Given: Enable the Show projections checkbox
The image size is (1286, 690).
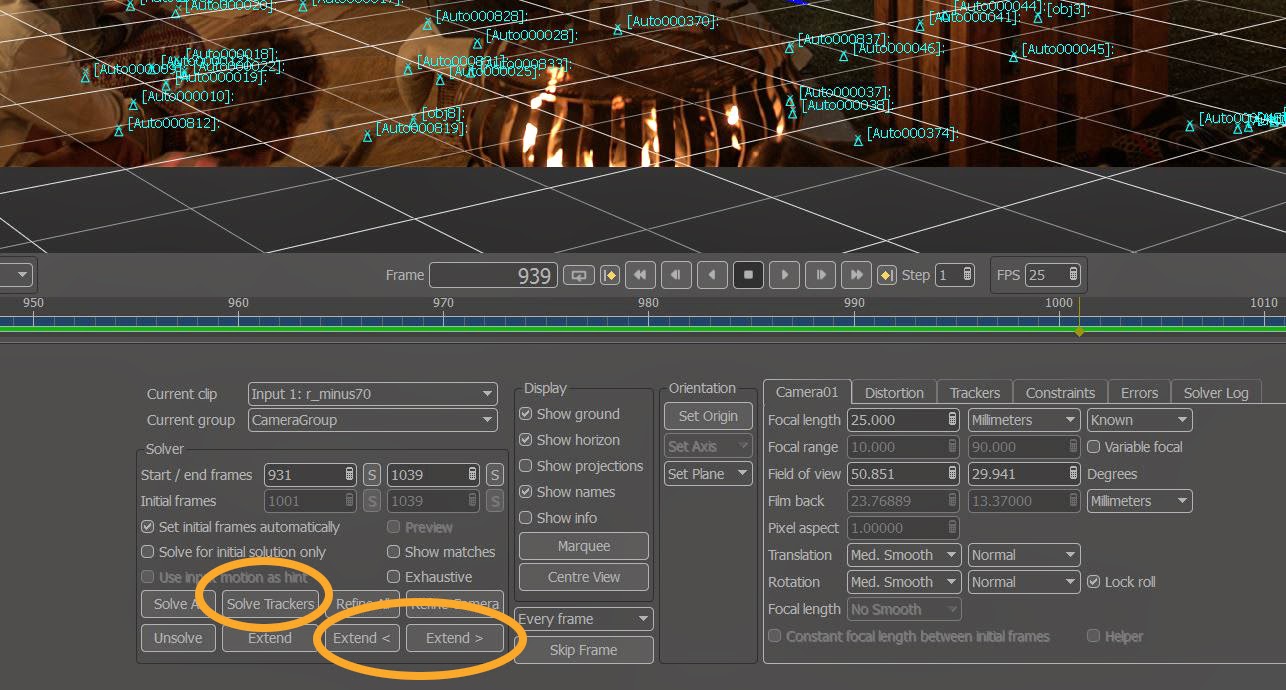Looking at the screenshot, I should [x=527, y=466].
